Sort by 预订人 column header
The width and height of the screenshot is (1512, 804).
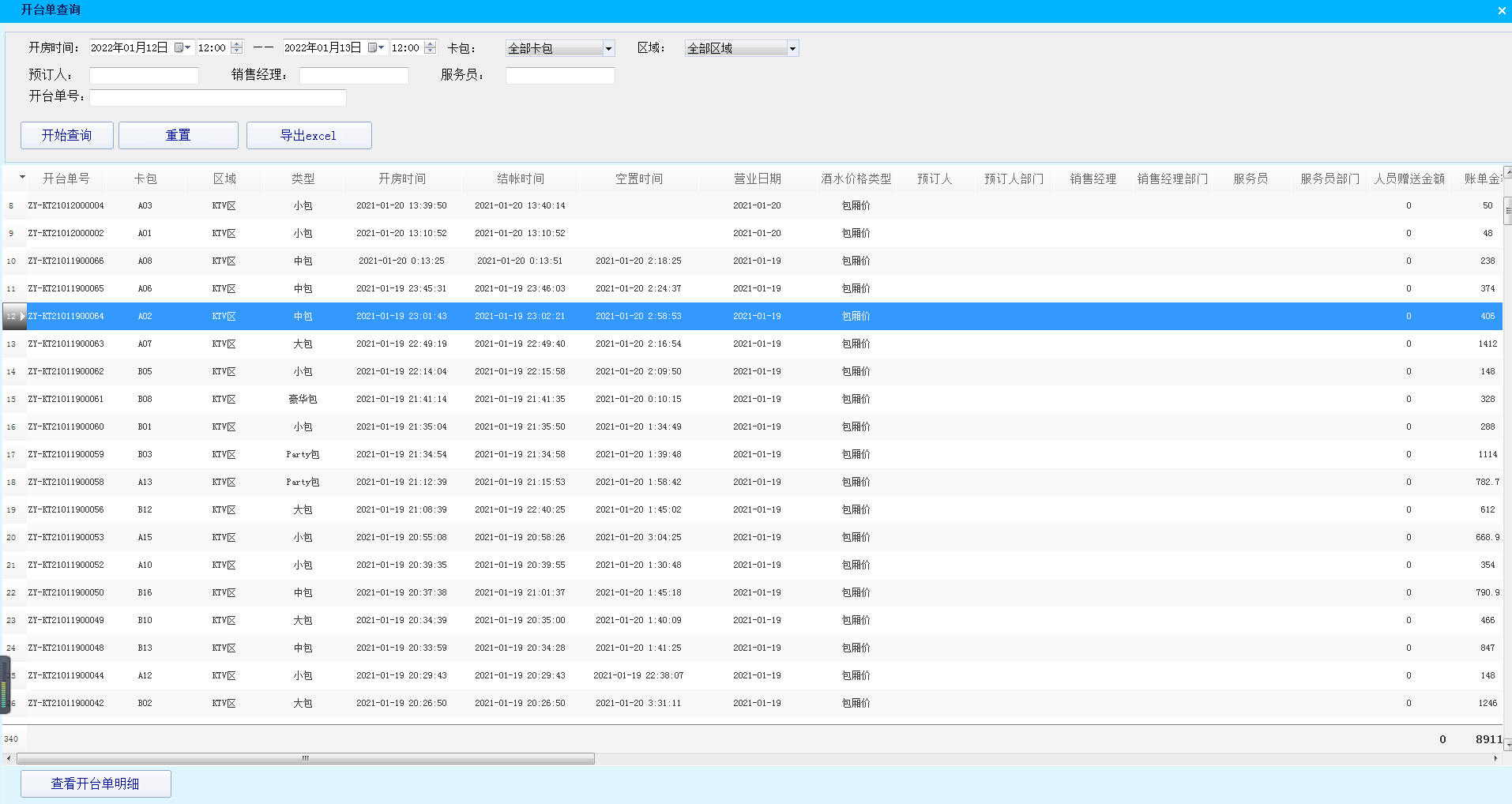pyautogui.click(x=935, y=179)
